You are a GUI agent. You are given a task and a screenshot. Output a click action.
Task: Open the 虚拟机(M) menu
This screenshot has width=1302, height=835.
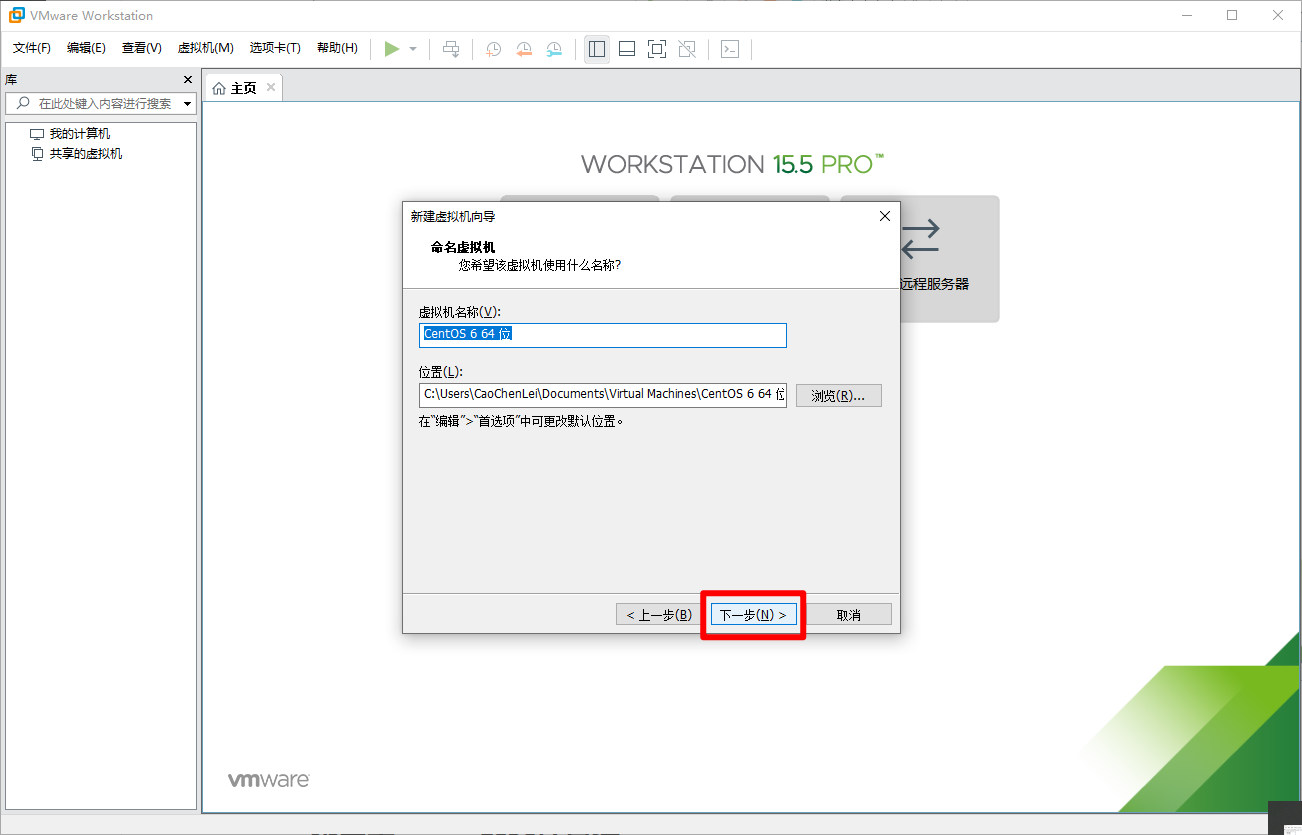point(205,48)
